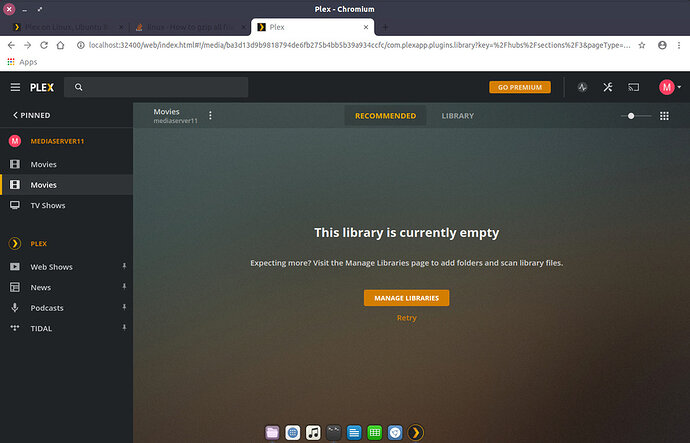Open the Files app in the dock
The width and height of the screenshot is (690, 443).
pos(272,432)
